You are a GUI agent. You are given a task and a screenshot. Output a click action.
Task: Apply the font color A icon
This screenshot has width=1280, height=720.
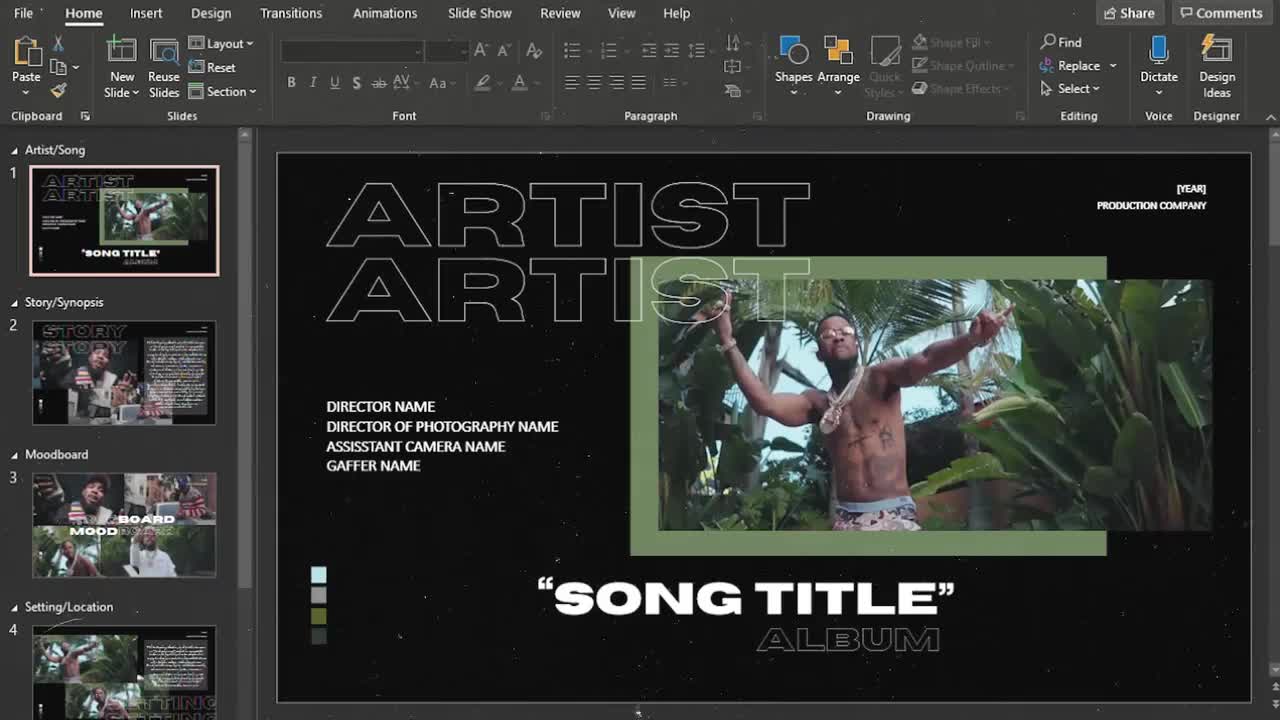tap(520, 83)
